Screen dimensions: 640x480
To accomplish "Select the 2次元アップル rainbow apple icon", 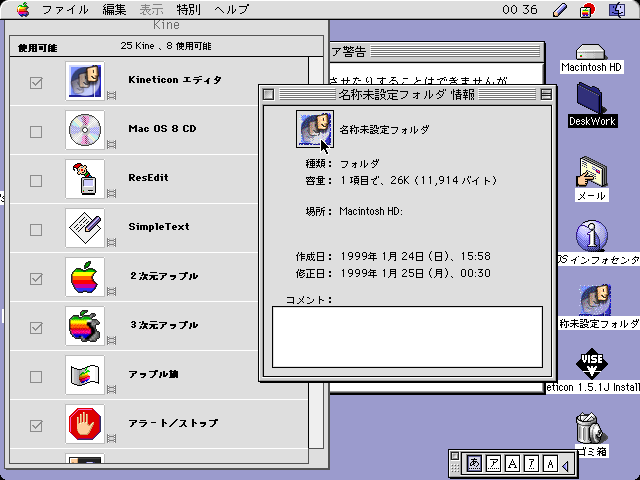I will tap(85, 277).
